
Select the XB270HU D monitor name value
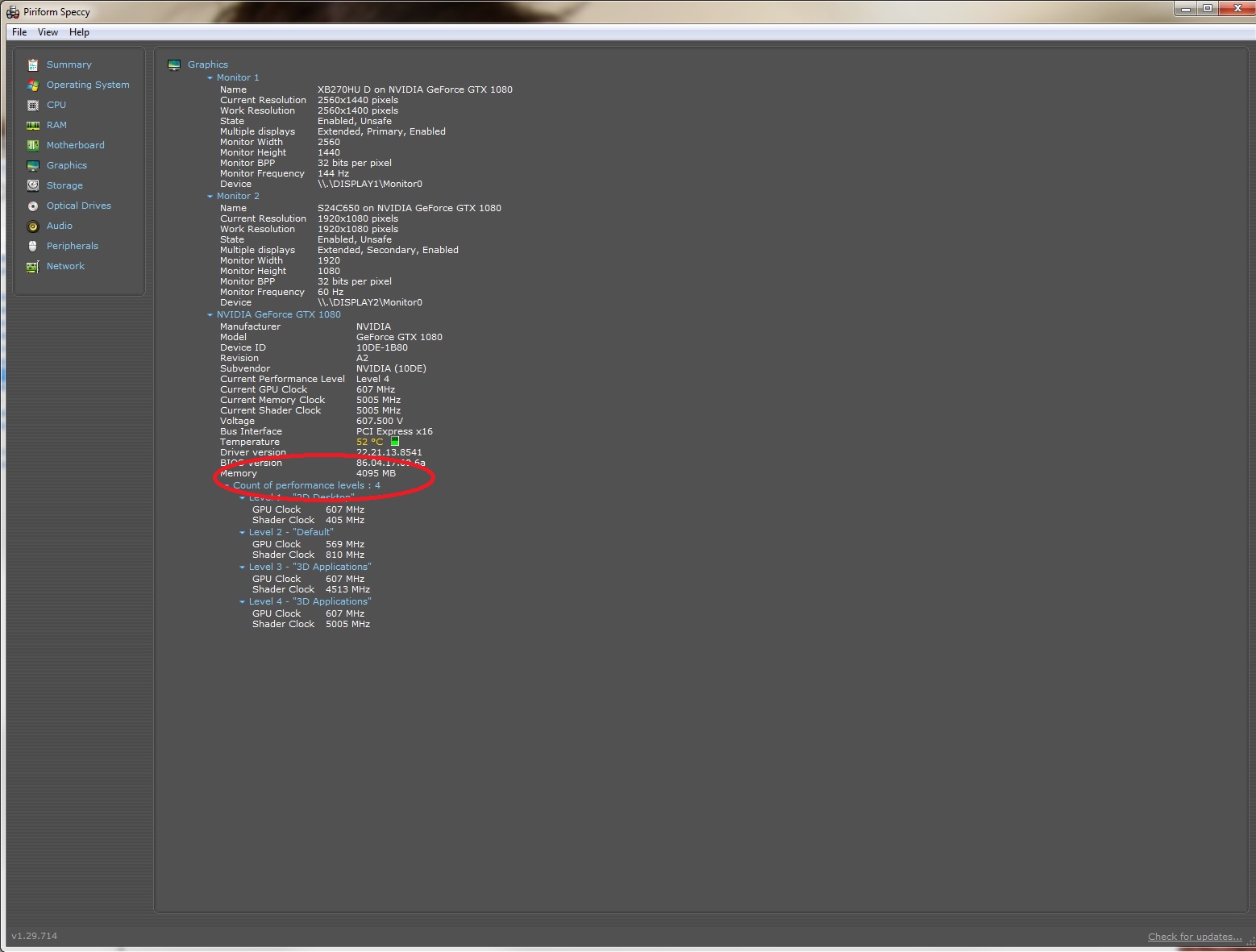click(415, 89)
